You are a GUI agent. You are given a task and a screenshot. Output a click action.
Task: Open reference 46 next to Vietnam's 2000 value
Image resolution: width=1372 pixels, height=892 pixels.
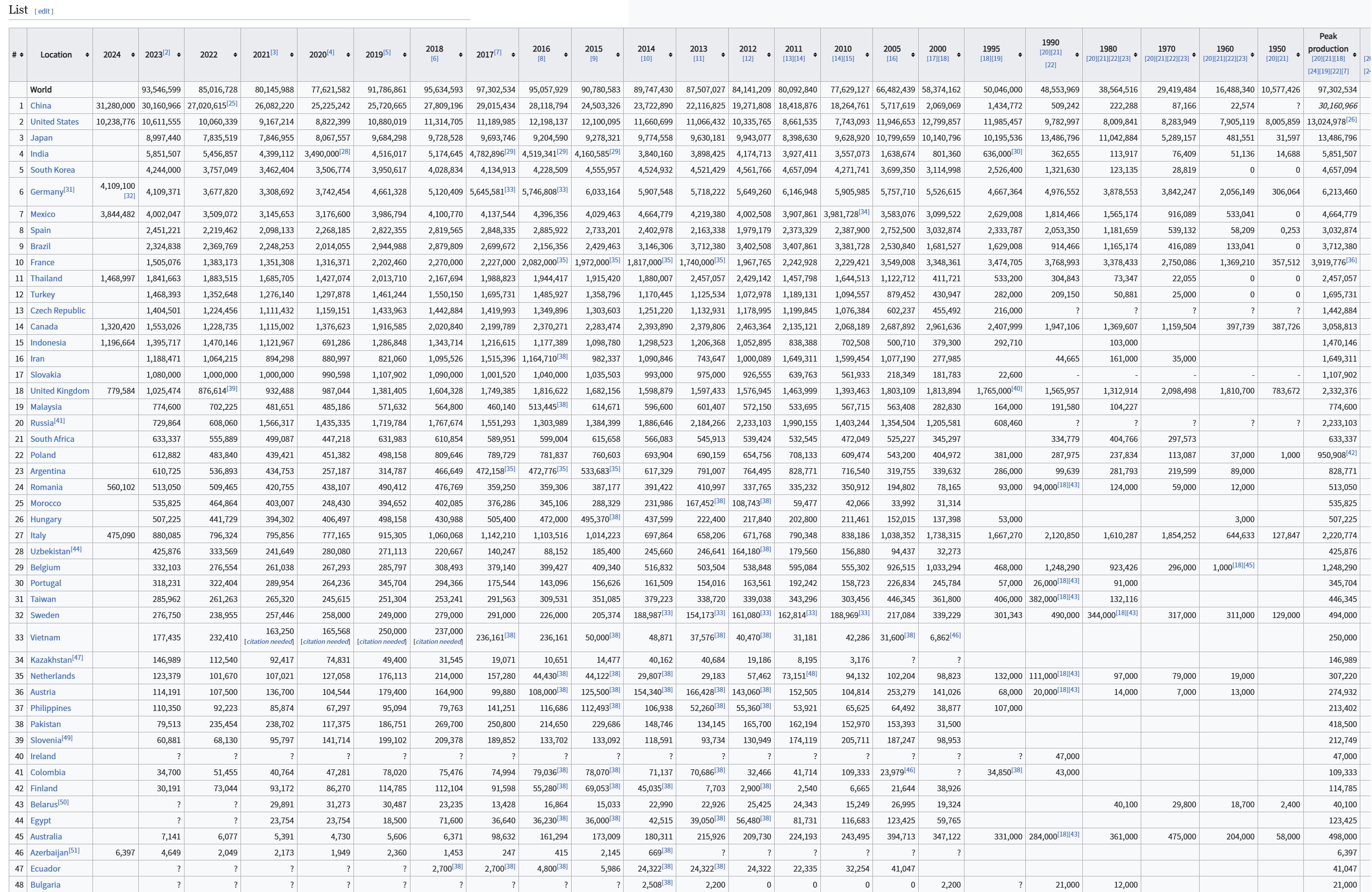click(955, 635)
